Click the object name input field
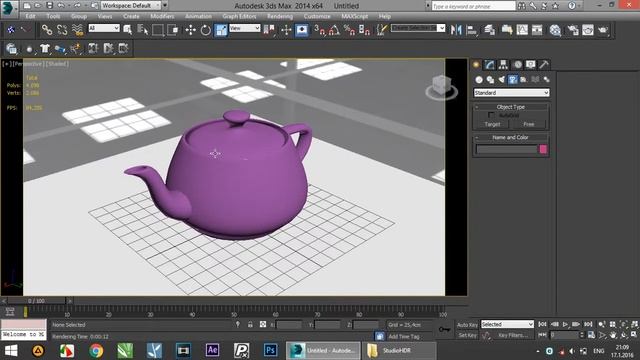This screenshot has height=360, width=640. (507, 150)
